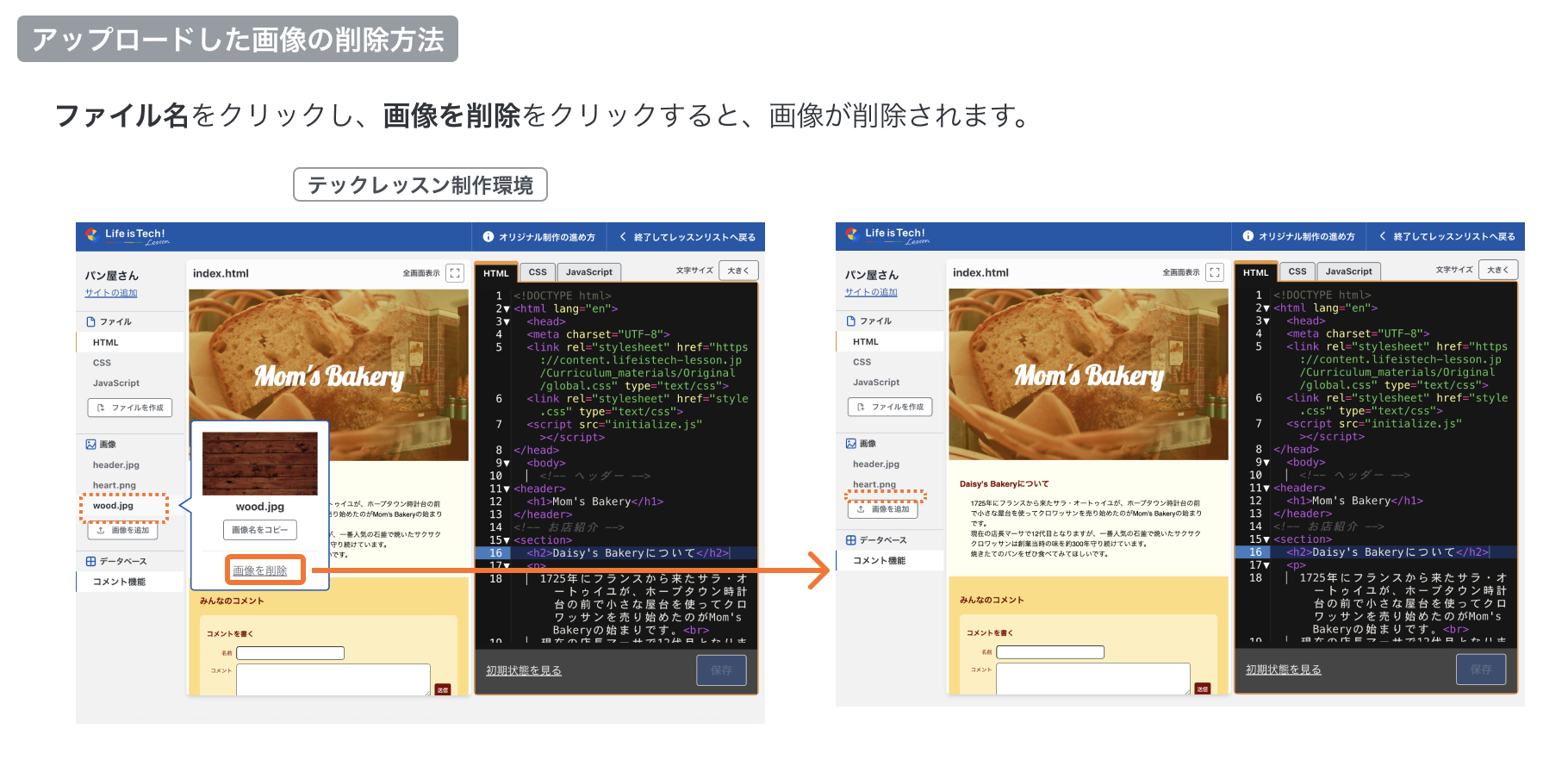Select wood.jpg in left screenshot's image list

click(x=114, y=506)
